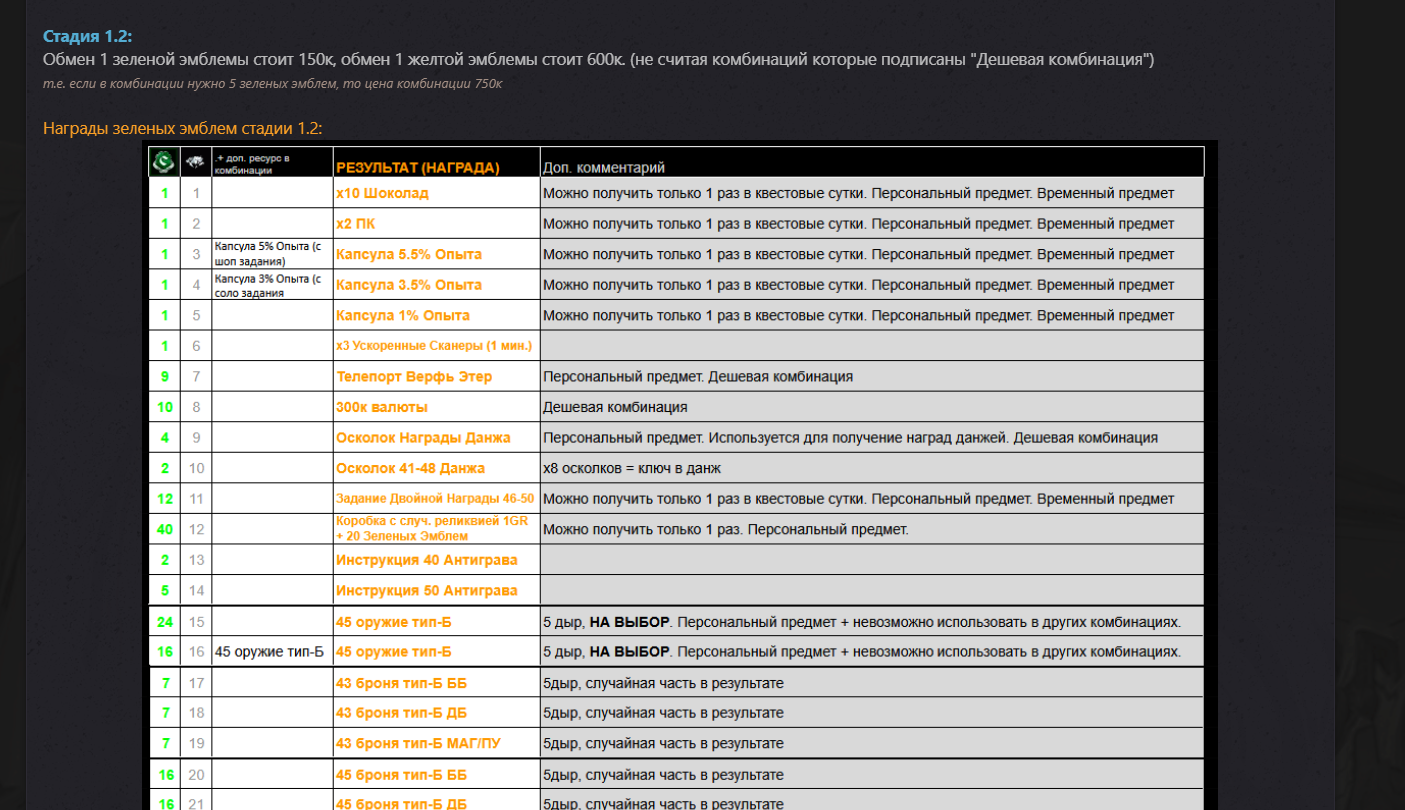Viewport: 1405px width, 810px height.
Task: Click the green emblem icon in table header
Action: click(x=164, y=163)
